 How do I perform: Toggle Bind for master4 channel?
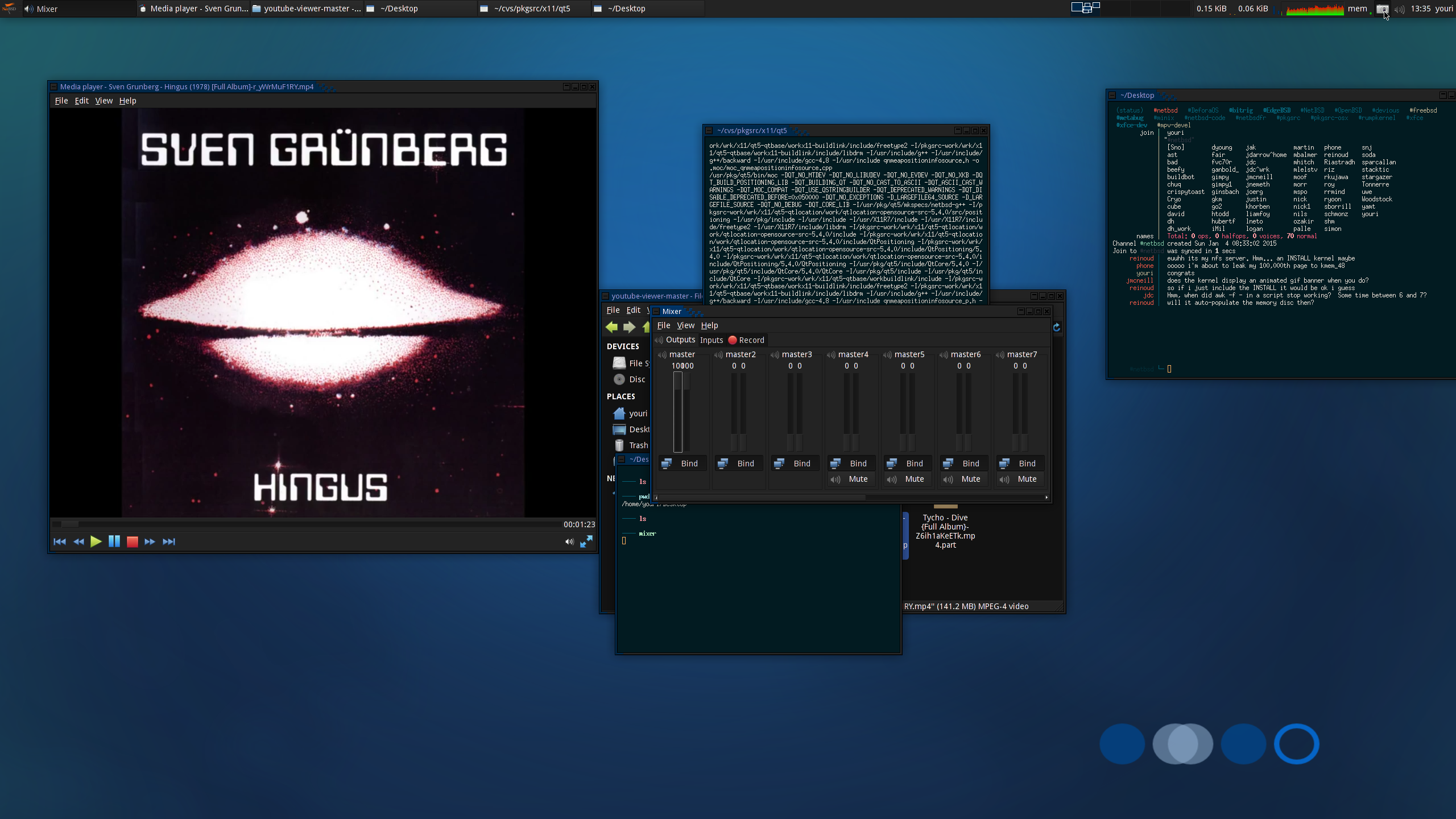coord(852,464)
